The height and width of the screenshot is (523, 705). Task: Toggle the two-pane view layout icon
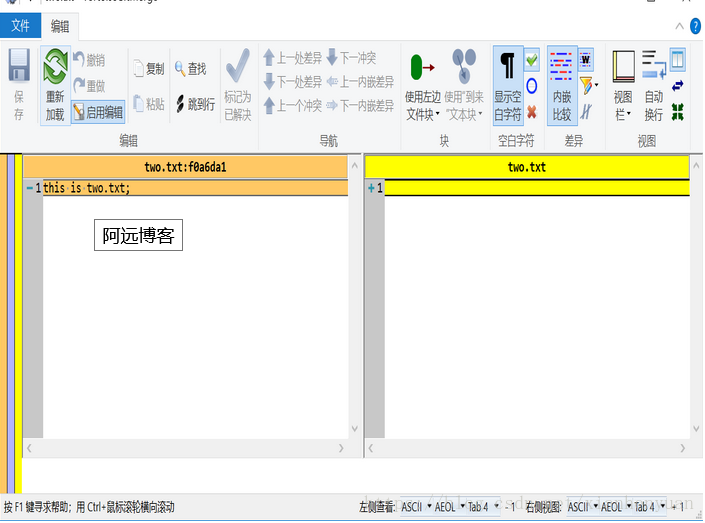tap(678, 60)
